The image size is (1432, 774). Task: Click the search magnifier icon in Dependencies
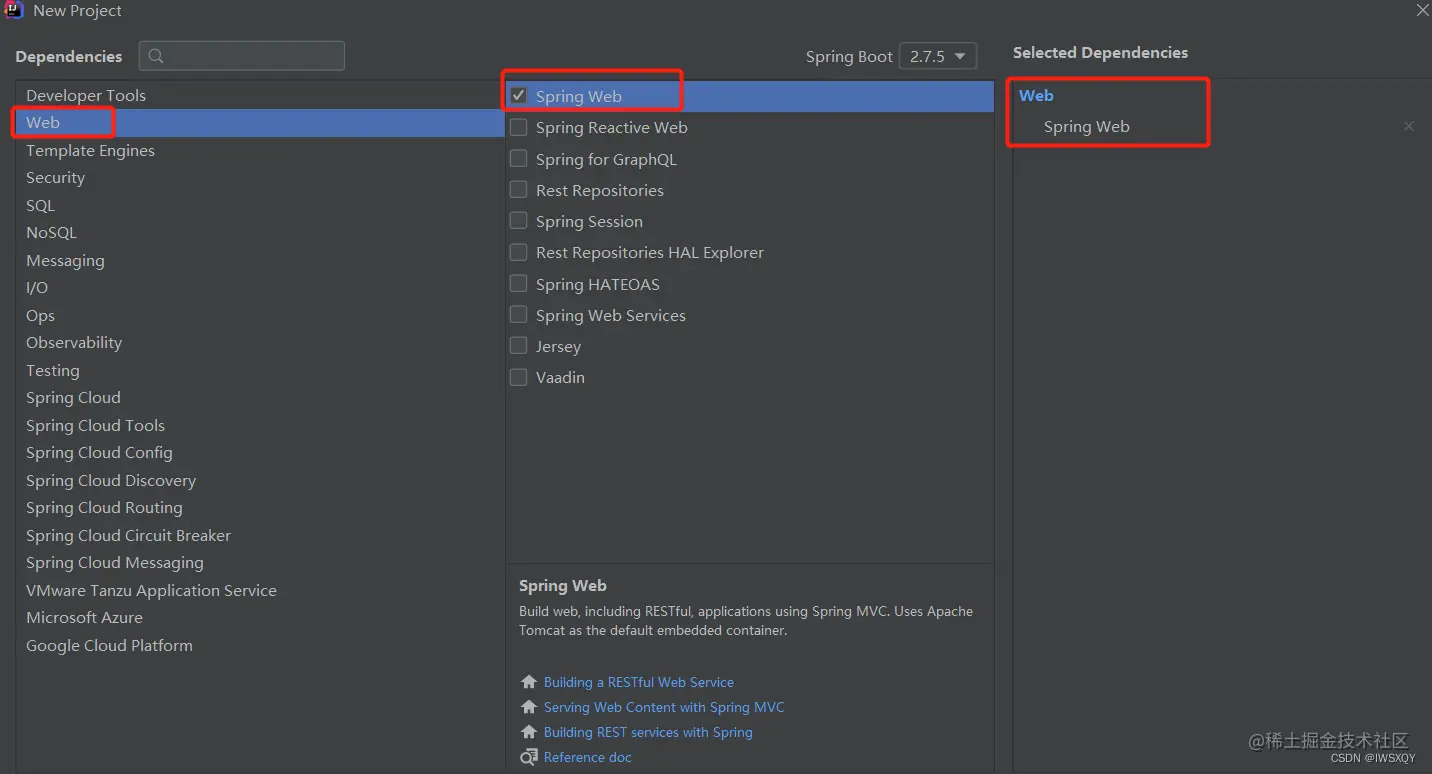(156, 56)
